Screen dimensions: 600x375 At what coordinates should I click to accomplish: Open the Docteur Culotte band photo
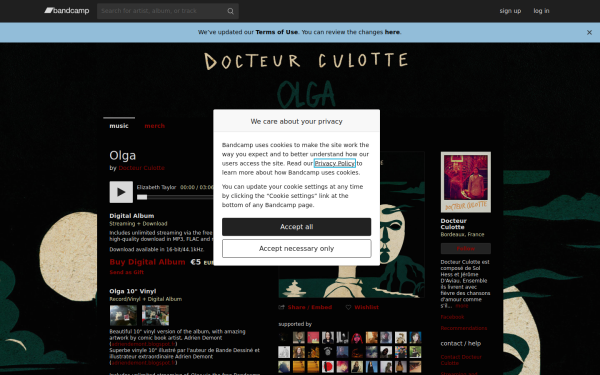[x=466, y=182]
